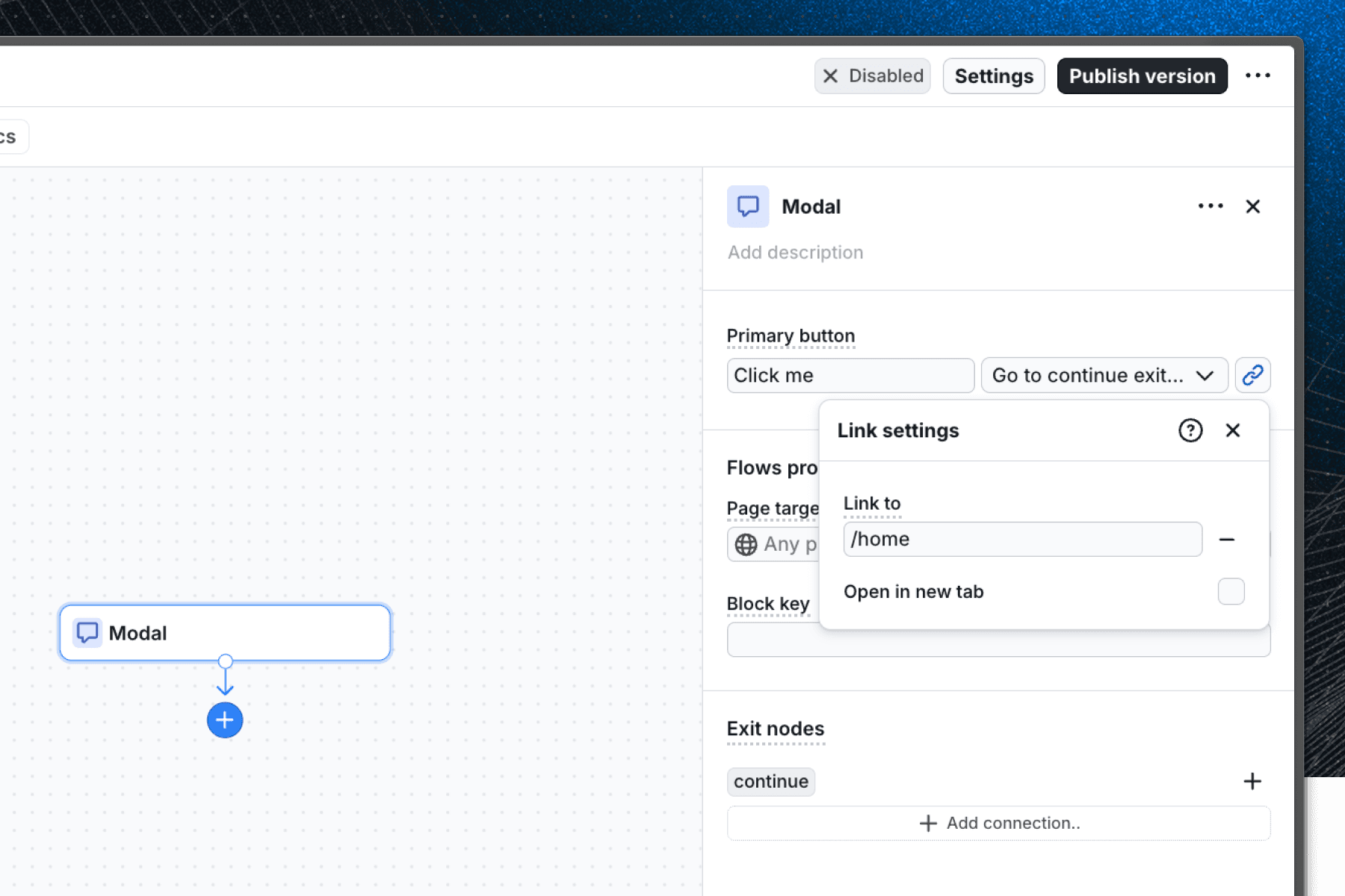Image resolution: width=1345 pixels, height=896 pixels.
Task: Remove the link using the minus icon
Action: pyautogui.click(x=1228, y=539)
